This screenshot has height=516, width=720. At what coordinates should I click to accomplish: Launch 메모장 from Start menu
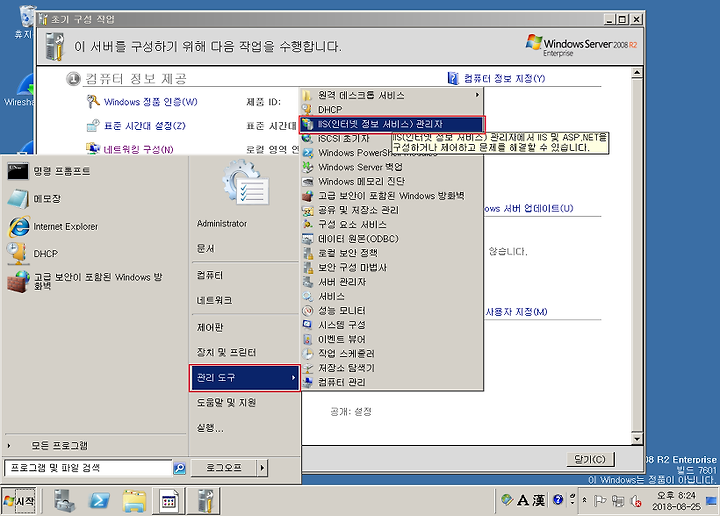click(x=95, y=199)
